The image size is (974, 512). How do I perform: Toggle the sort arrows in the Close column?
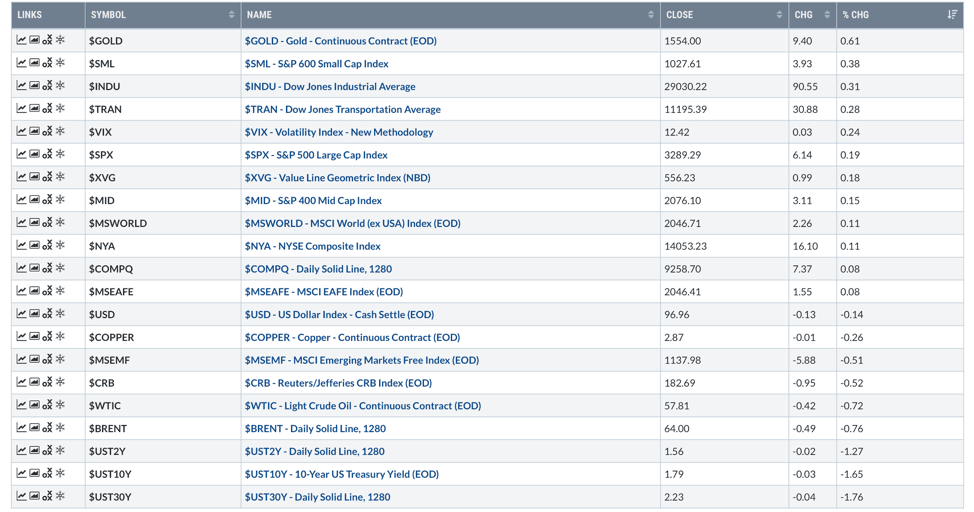779,15
